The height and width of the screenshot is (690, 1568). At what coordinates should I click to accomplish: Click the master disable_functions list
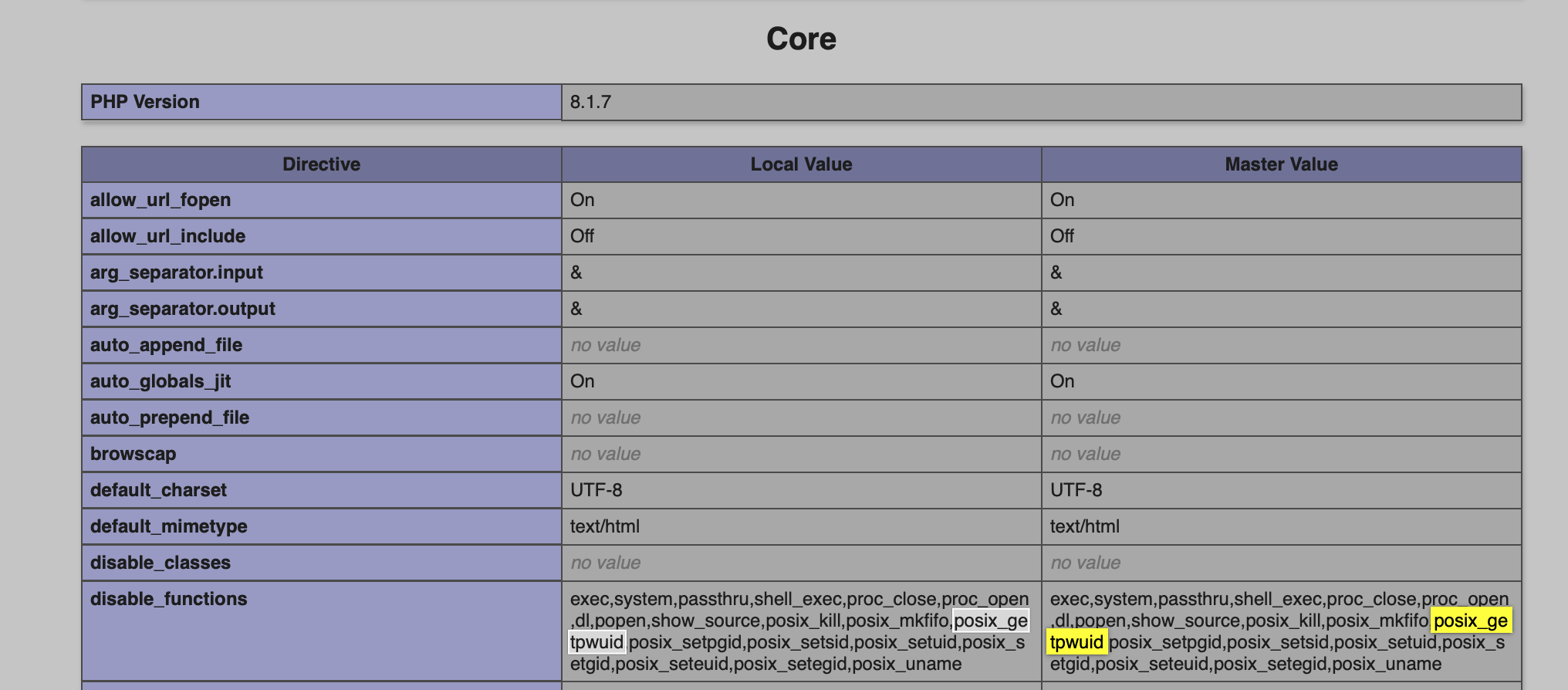[1279, 631]
